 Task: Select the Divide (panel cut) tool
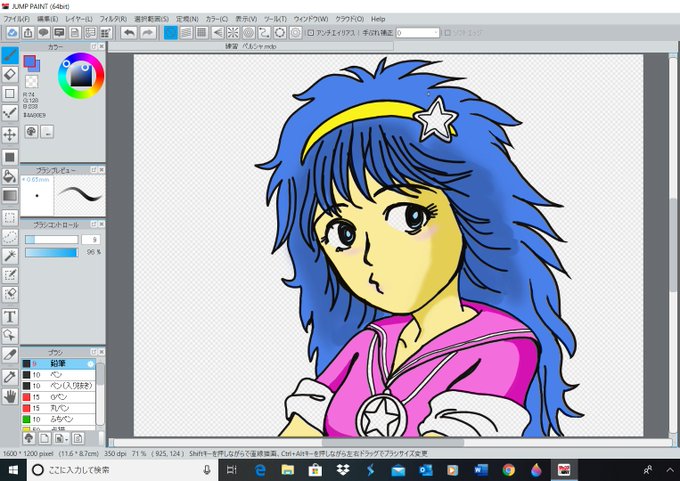[10, 355]
